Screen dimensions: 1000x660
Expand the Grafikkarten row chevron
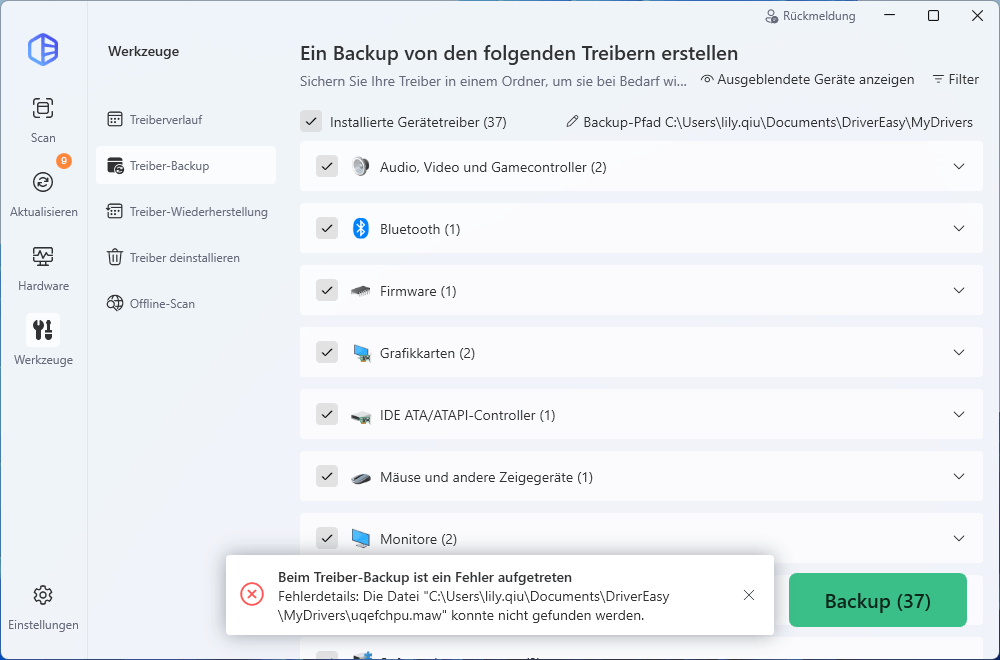click(x=959, y=352)
